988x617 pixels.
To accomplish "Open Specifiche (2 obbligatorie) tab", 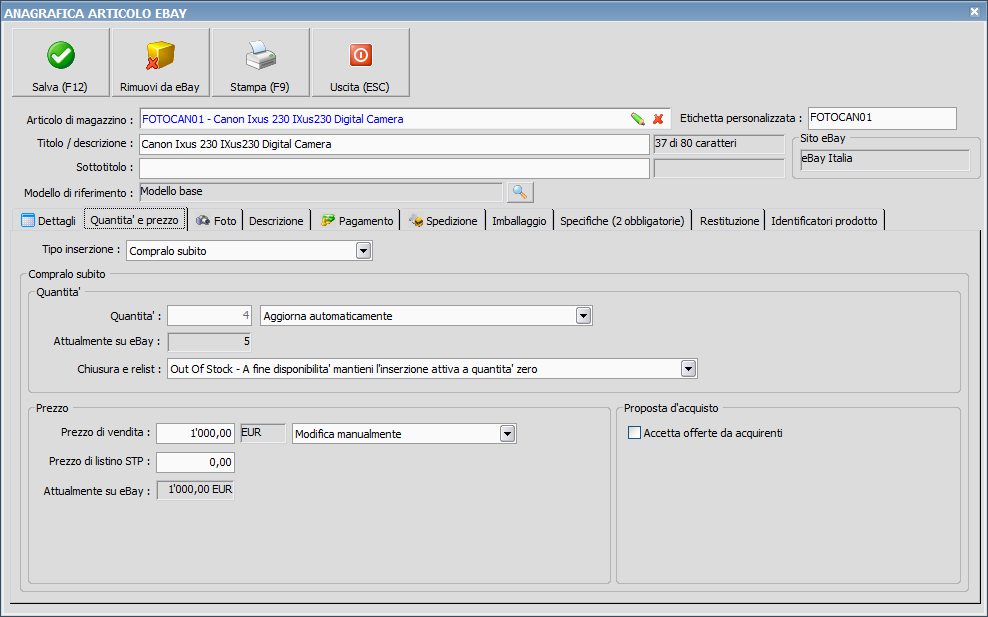I will 622,221.
